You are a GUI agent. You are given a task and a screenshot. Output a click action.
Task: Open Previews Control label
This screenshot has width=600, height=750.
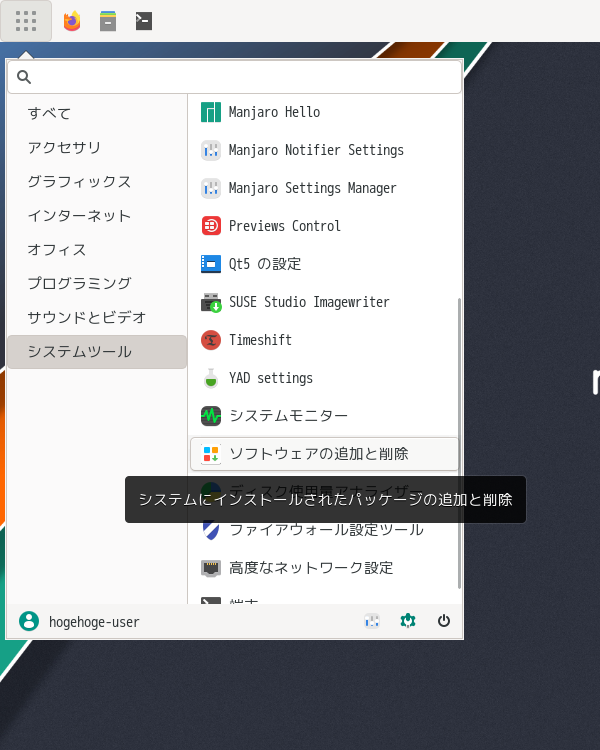point(285,226)
